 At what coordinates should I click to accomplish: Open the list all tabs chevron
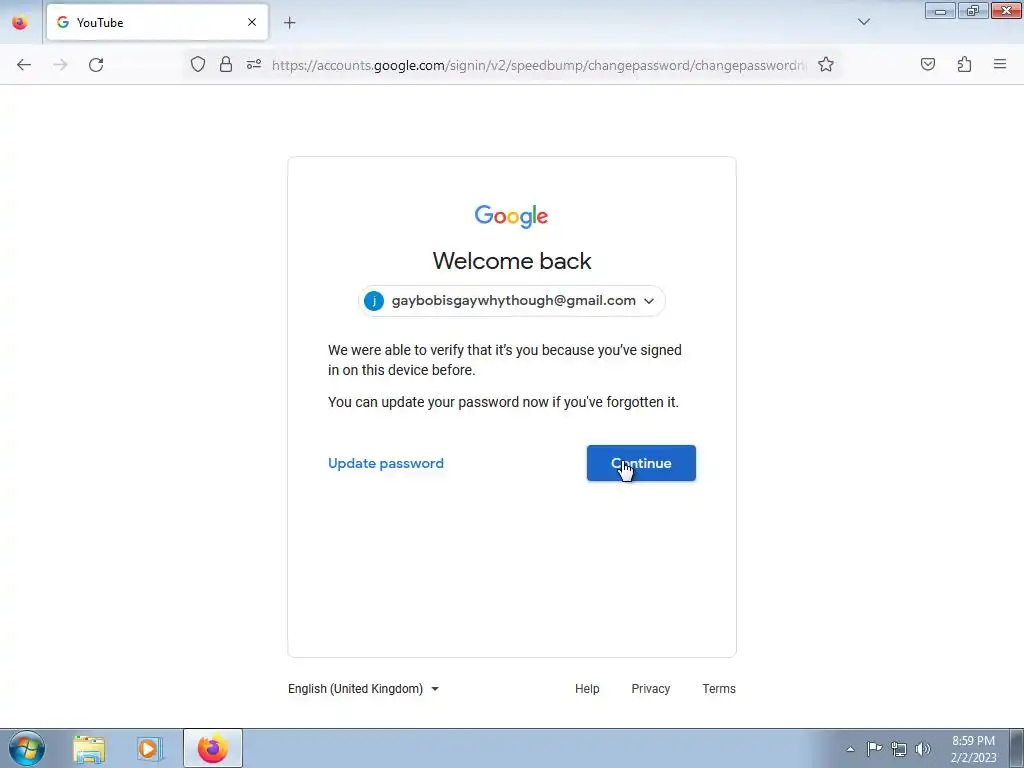(863, 22)
